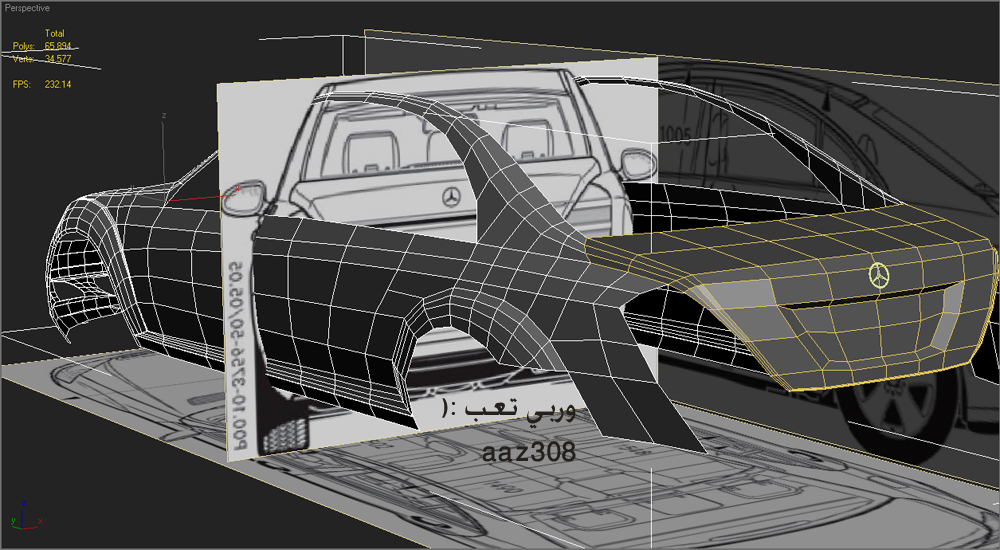Click the Total statistics heading
Viewport: 1000px width, 550px height.
pyautogui.click(x=55, y=33)
